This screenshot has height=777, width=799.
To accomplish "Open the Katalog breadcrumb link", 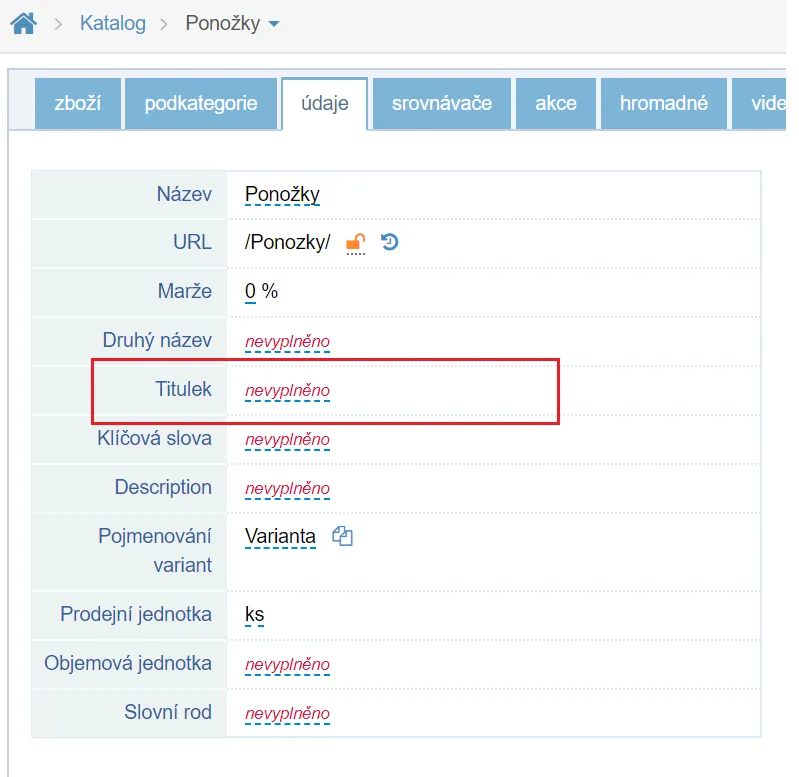I will tap(113, 23).
